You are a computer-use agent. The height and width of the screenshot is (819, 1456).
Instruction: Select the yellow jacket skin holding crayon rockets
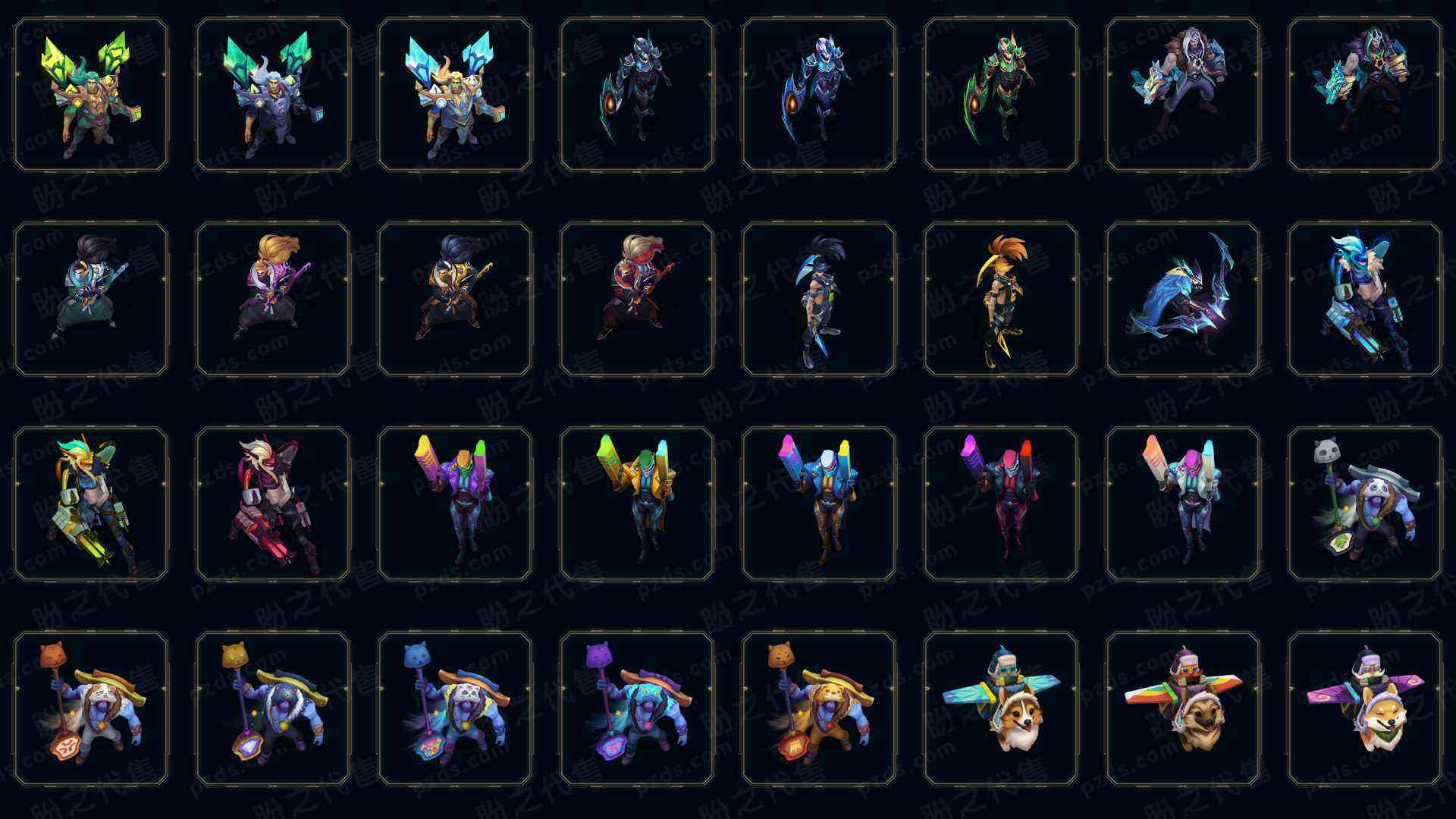(637, 504)
